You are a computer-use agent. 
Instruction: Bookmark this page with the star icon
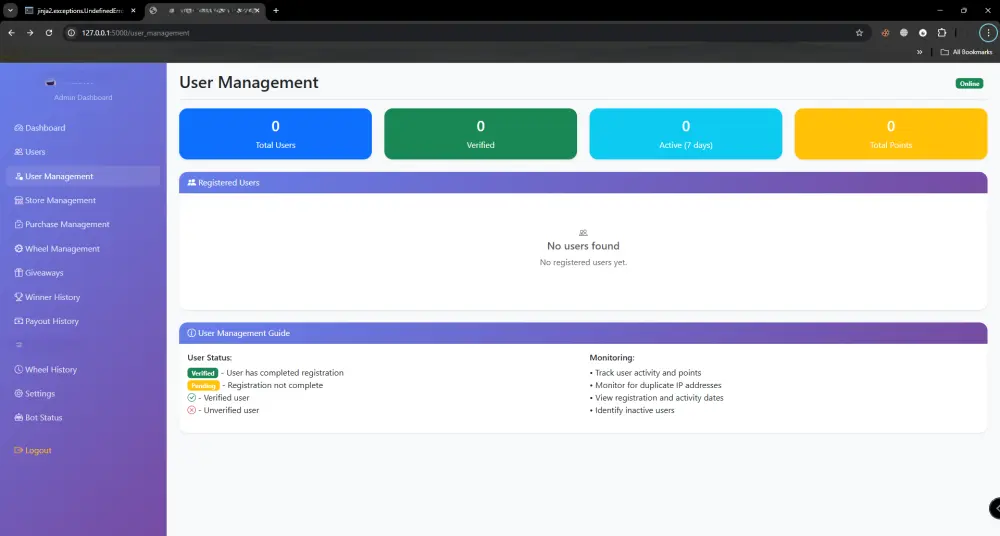859,33
